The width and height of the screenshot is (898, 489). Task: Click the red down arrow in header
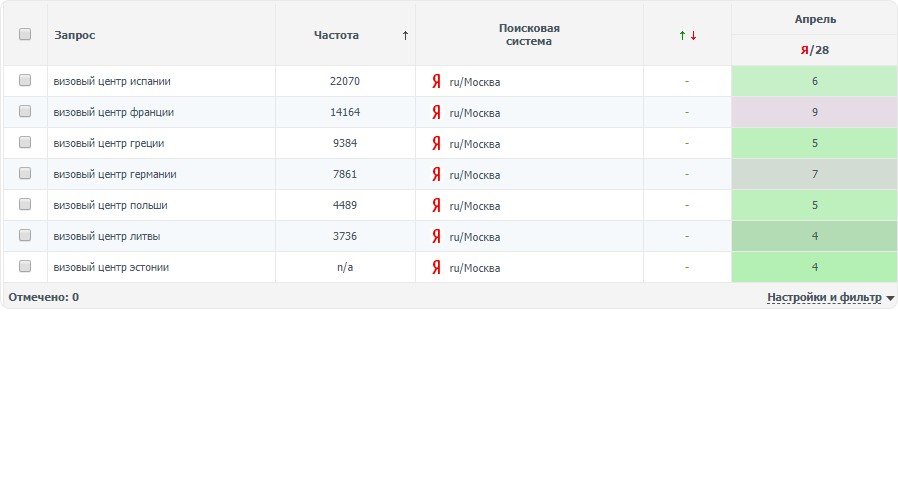coord(693,36)
